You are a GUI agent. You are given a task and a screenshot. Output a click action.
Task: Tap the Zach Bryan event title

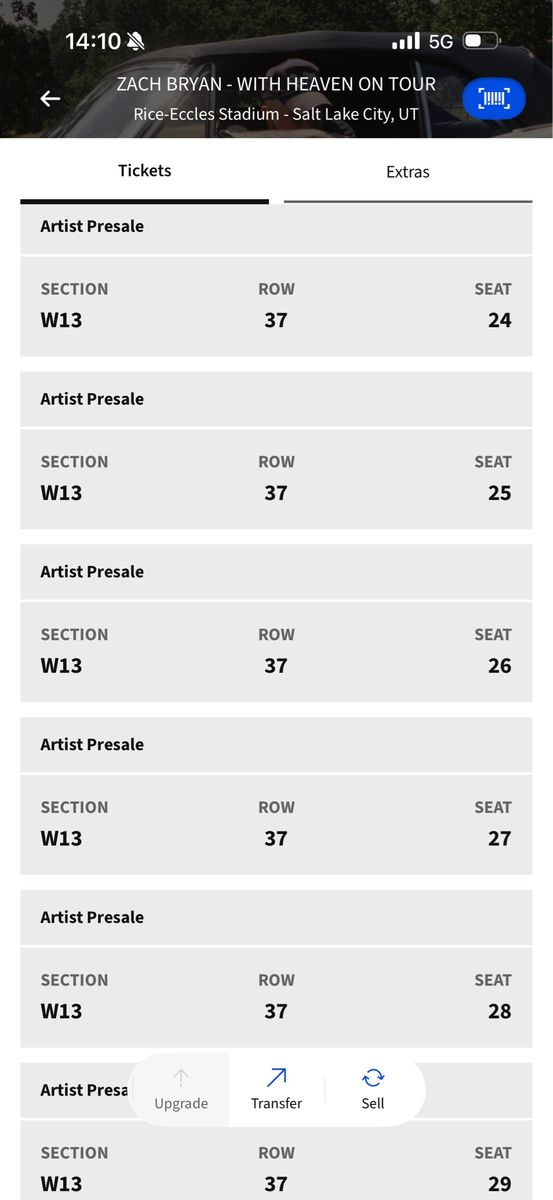tap(276, 84)
